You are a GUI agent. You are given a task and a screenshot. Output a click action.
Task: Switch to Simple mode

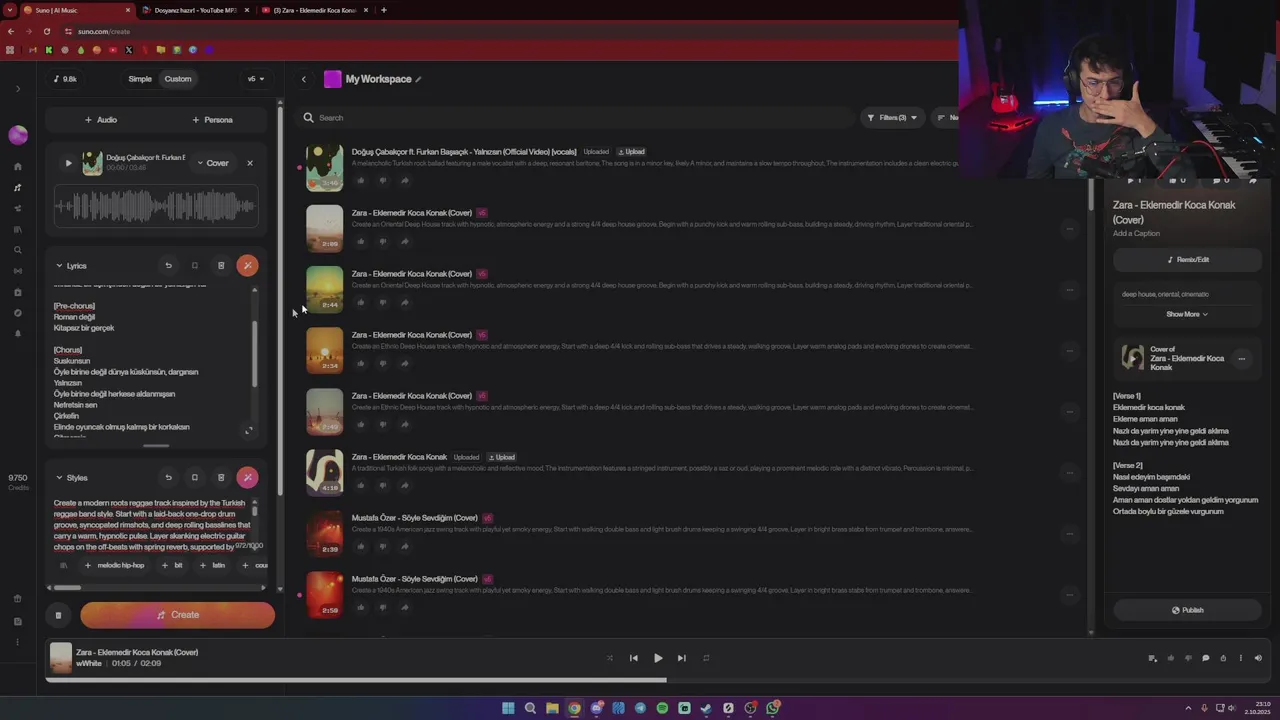click(140, 79)
